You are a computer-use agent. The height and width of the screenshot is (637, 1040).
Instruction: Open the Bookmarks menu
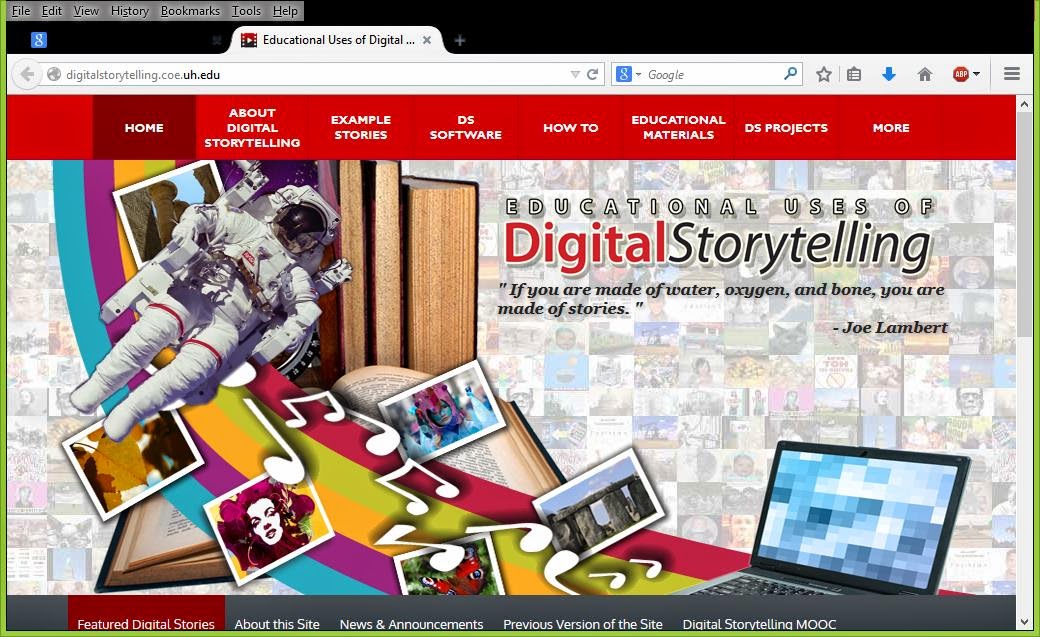click(x=190, y=11)
